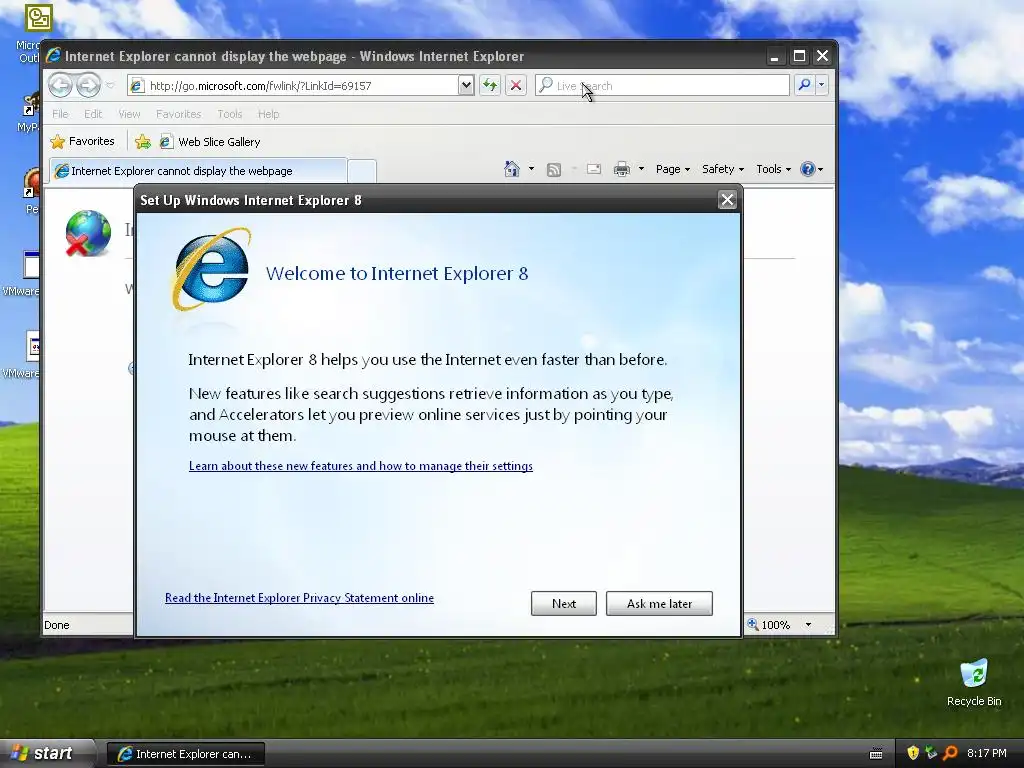Click the Forward navigation arrow button
The height and width of the screenshot is (768, 1024).
[88, 85]
